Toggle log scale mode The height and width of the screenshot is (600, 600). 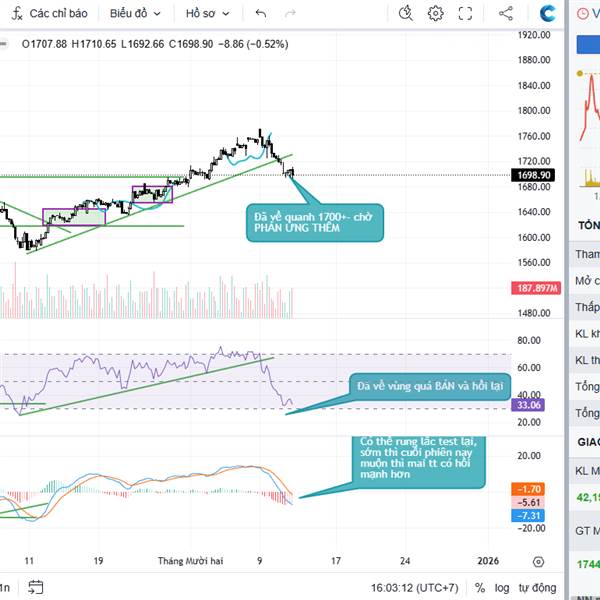pyautogui.click(x=501, y=587)
